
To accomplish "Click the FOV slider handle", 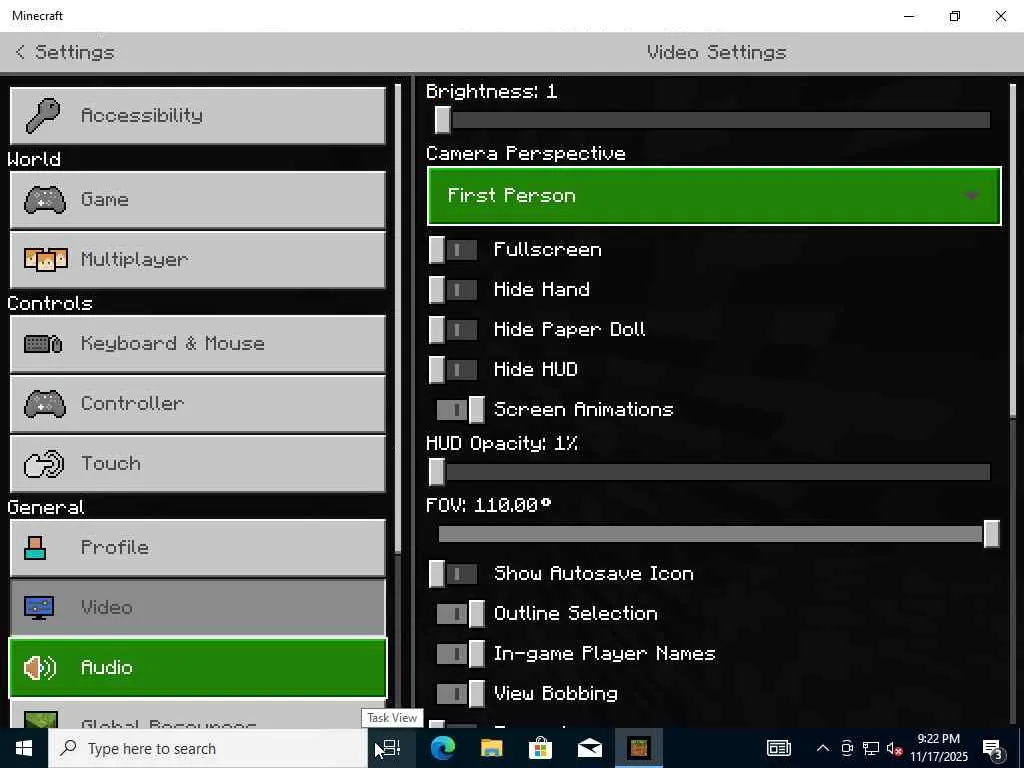I will coord(991,534).
